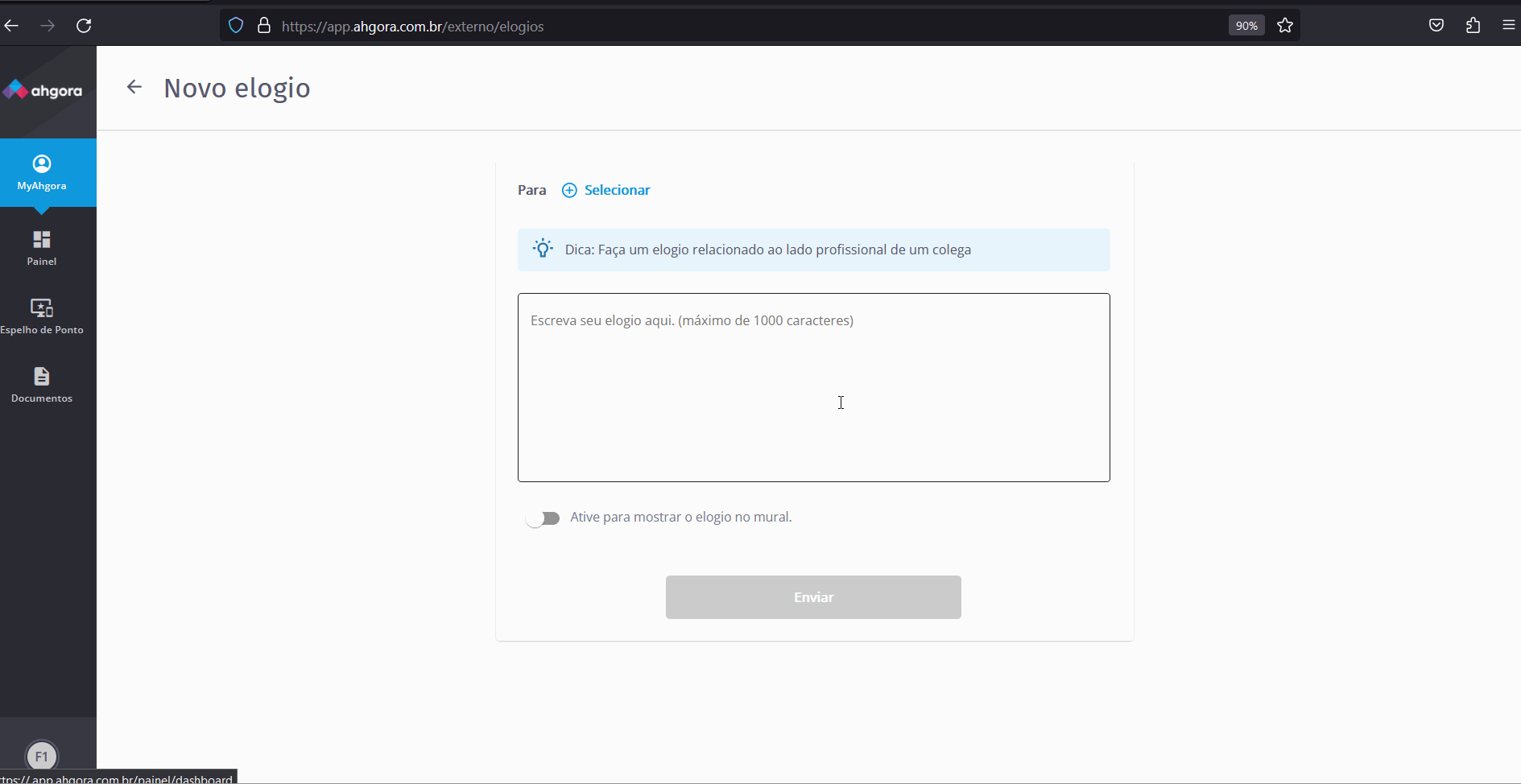Bookmark this page with the star
1521x784 pixels.
1285,26
